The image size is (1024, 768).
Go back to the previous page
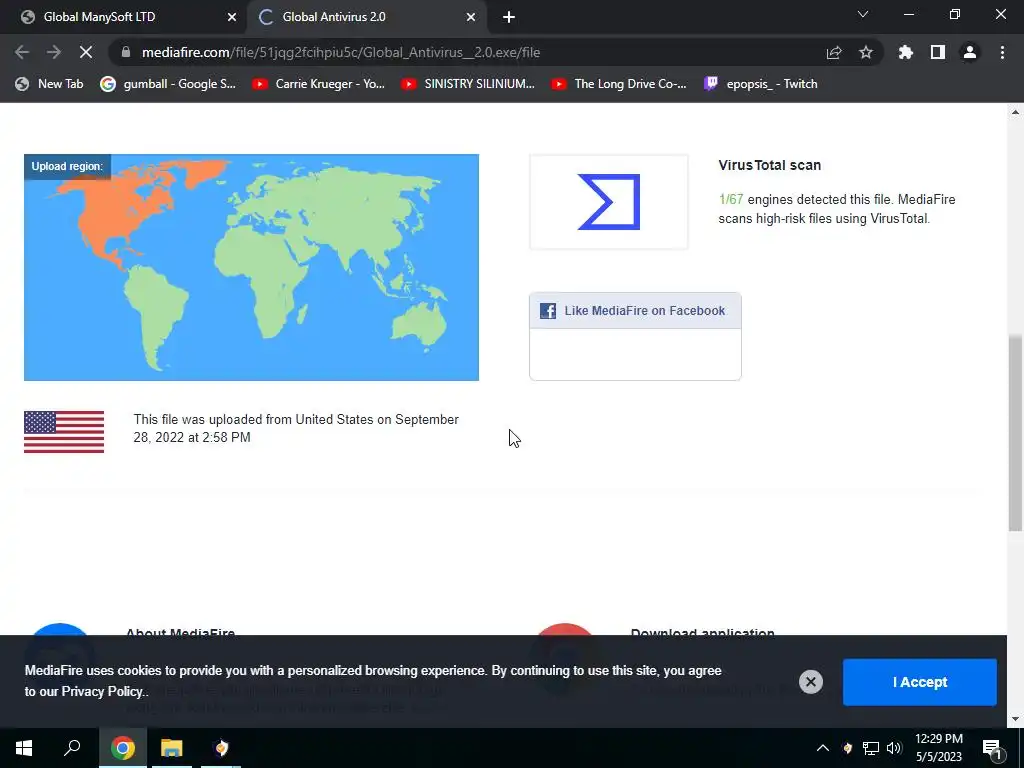point(22,52)
